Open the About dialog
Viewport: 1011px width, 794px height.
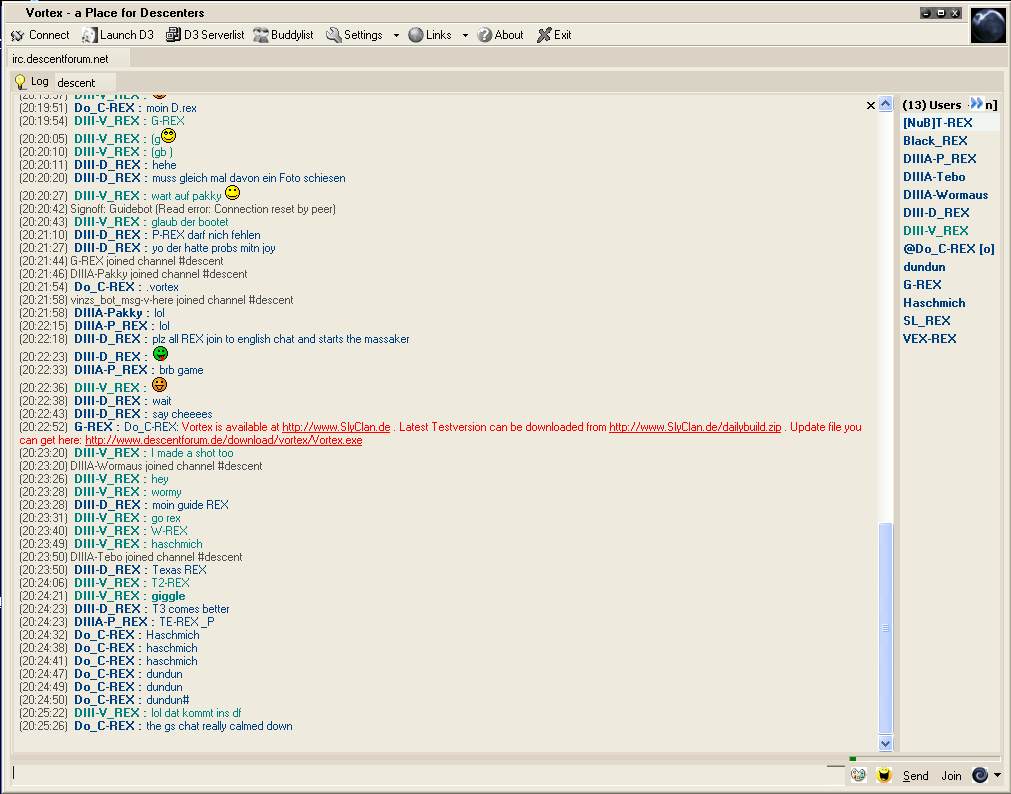tap(500, 35)
